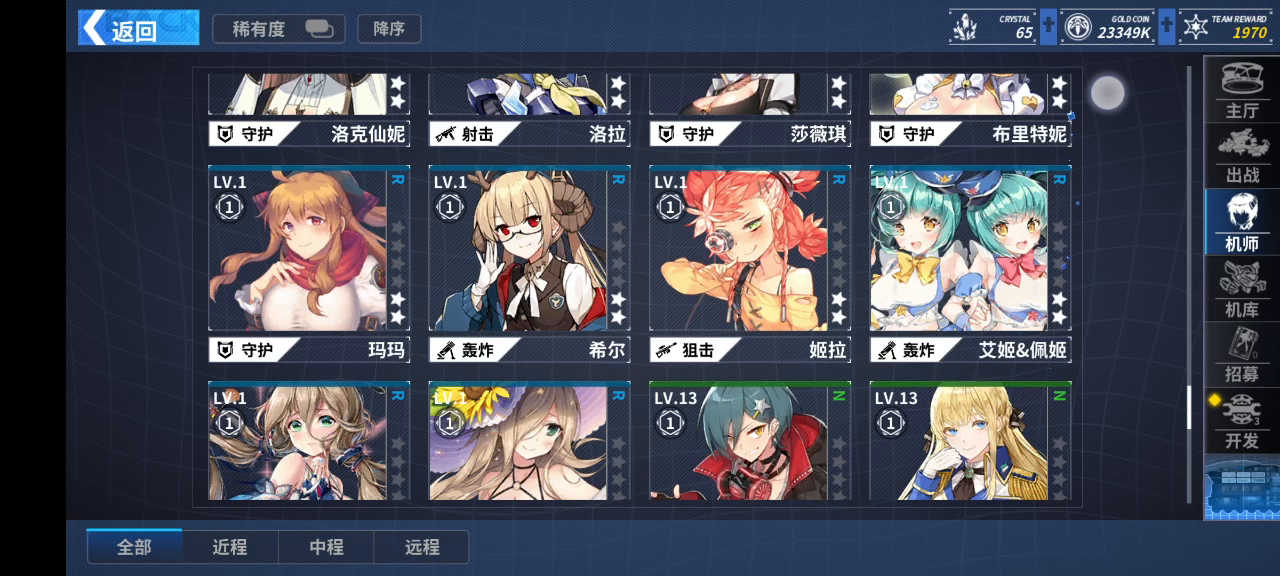The width and height of the screenshot is (1280, 576).
Task: Open the 主厅 main hall sidebar icon
Action: 1241,90
